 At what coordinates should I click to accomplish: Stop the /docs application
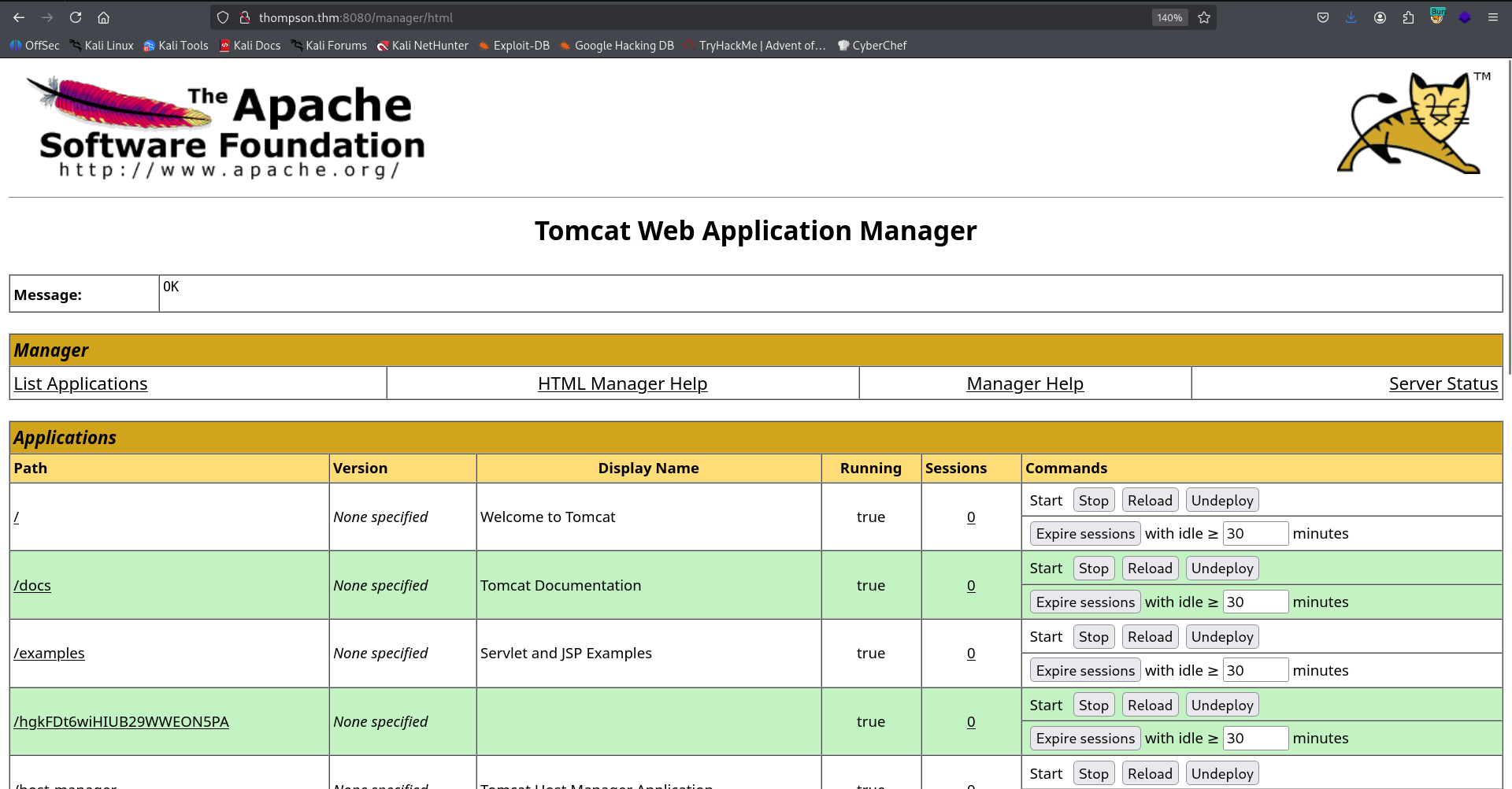tap(1093, 569)
